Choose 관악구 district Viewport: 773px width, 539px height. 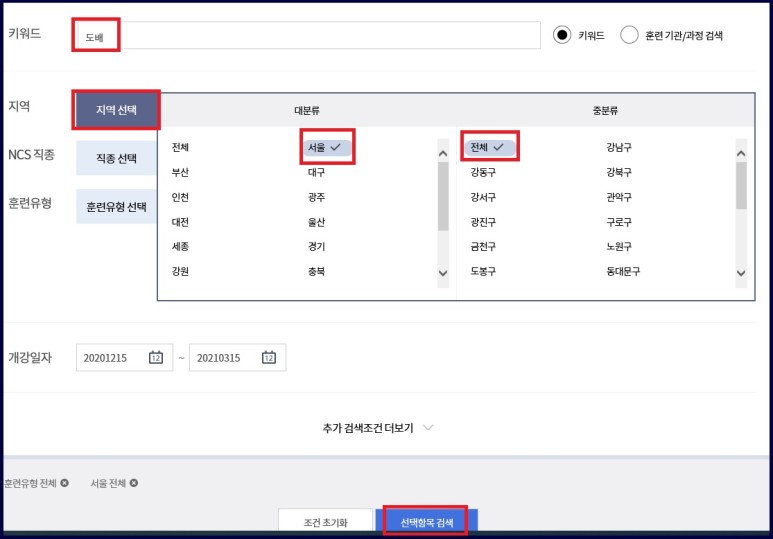click(619, 197)
